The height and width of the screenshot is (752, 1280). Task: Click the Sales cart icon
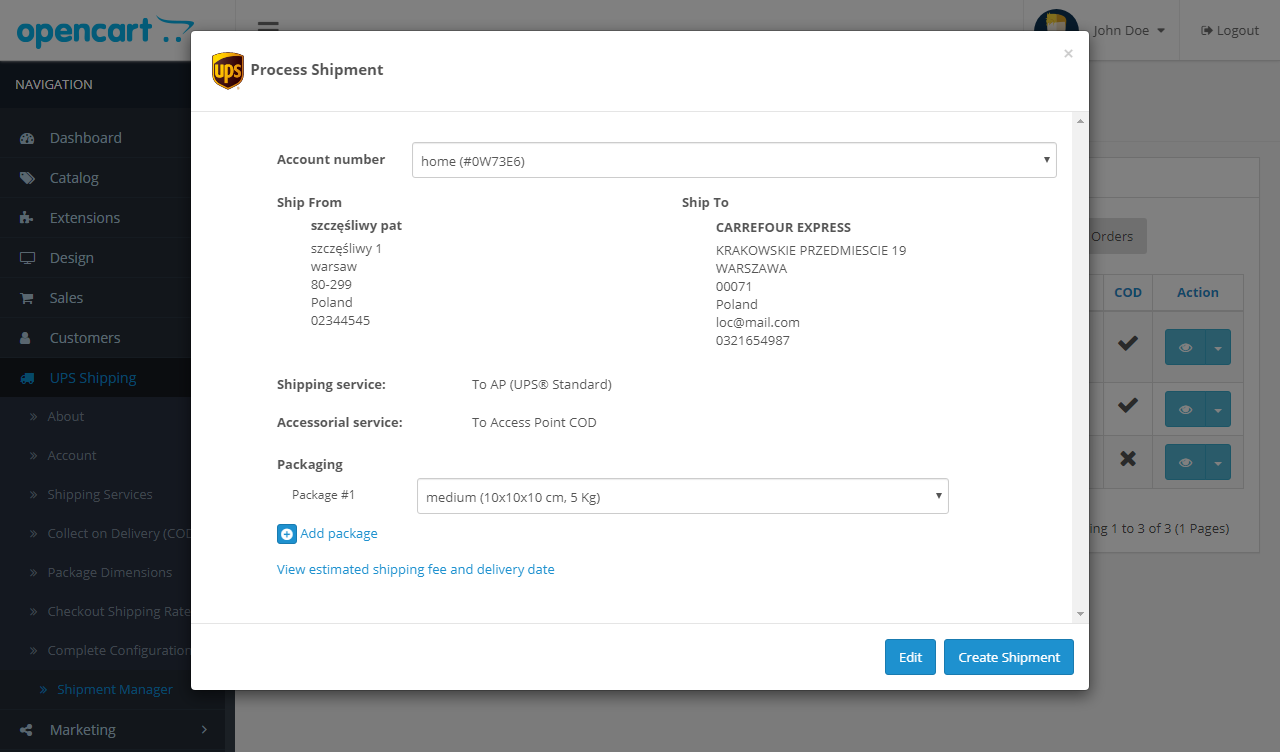pos(27,298)
